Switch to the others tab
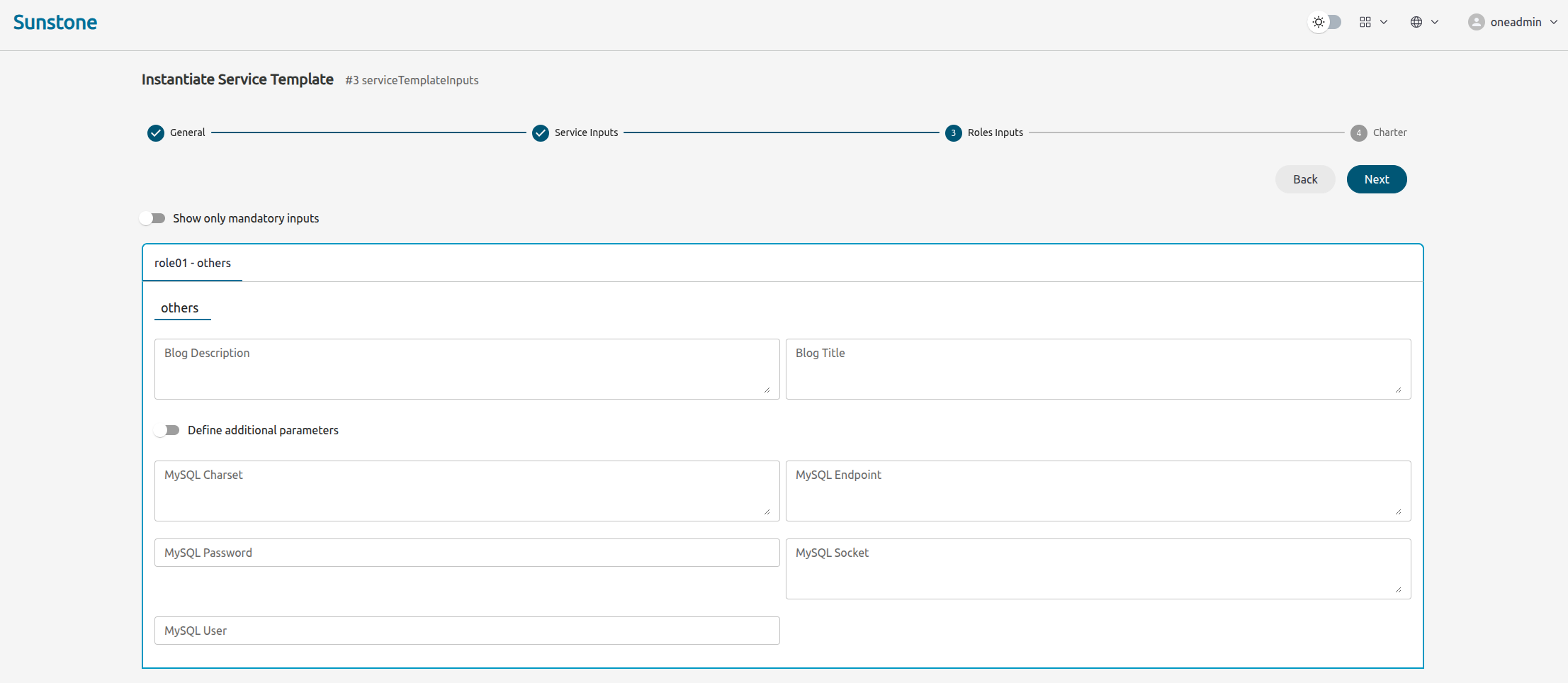This screenshot has width=1568, height=683. pos(181,307)
